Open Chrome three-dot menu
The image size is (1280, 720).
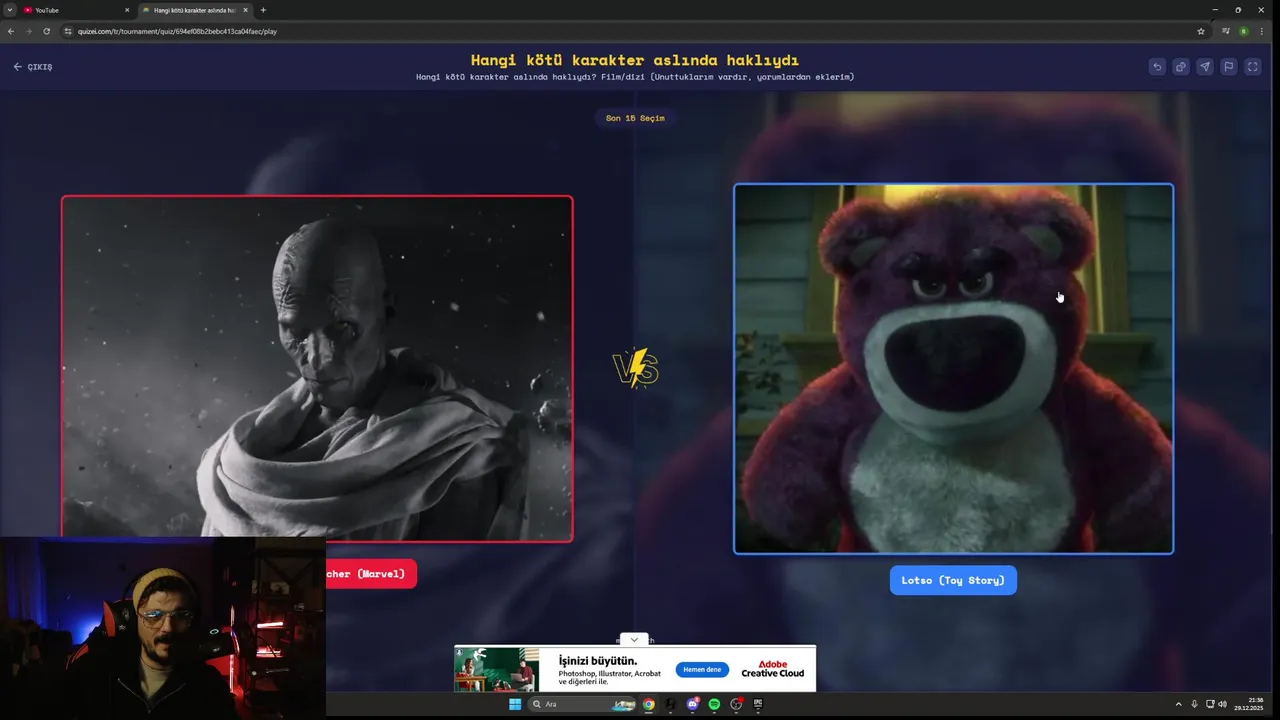(1261, 31)
